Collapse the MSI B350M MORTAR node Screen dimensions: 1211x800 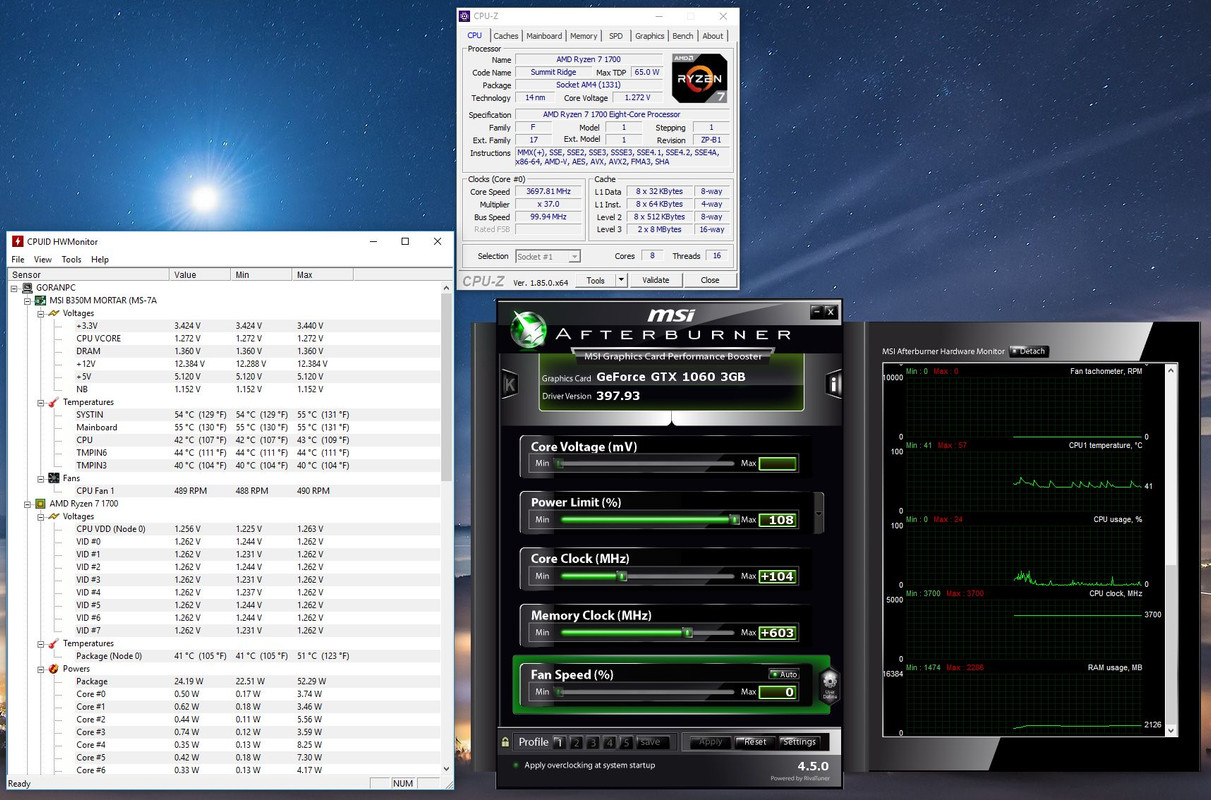(x=28, y=300)
